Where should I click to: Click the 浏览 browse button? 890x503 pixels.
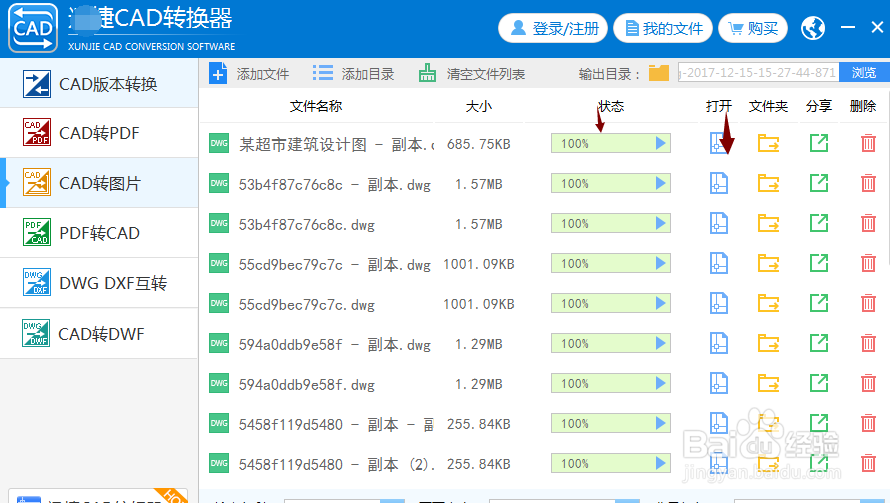[864, 73]
